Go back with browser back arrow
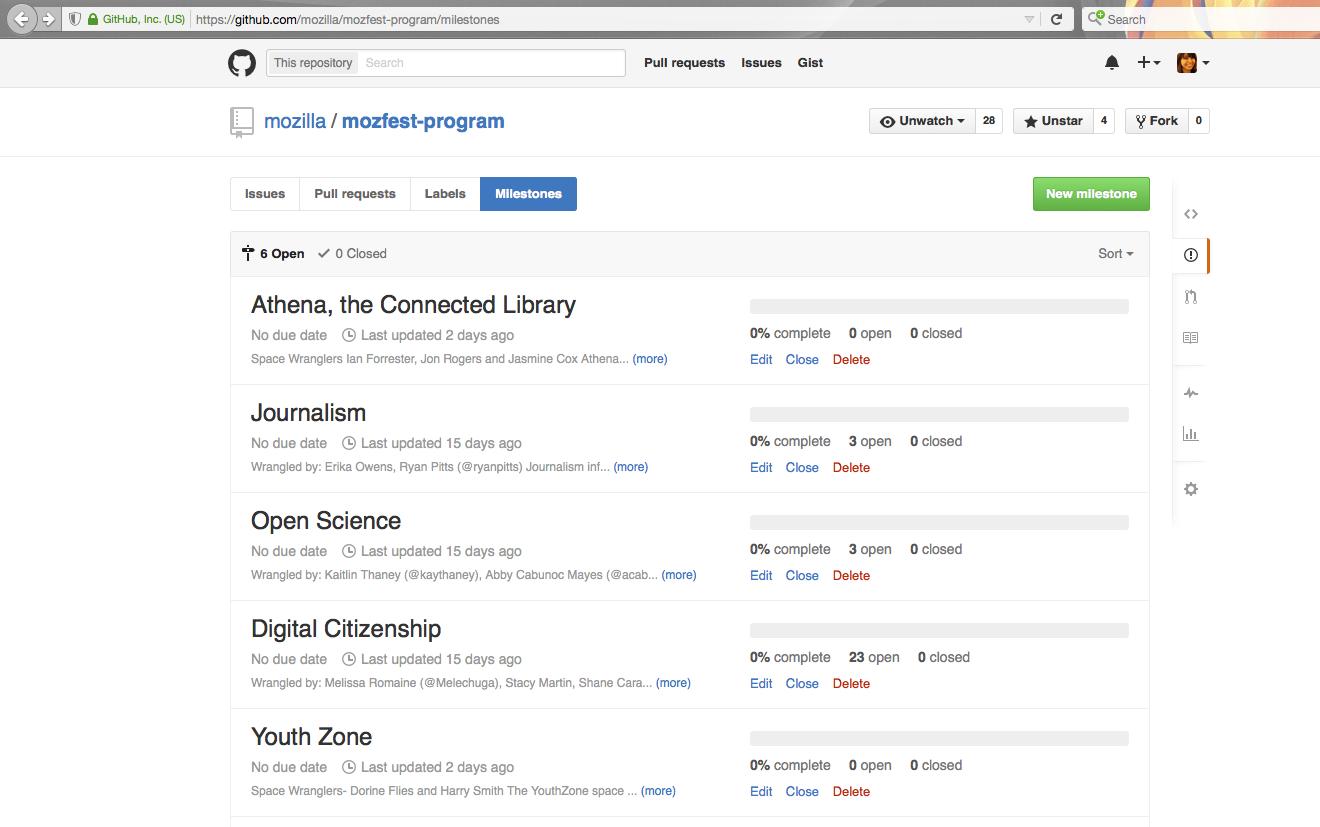 click(x=21, y=19)
